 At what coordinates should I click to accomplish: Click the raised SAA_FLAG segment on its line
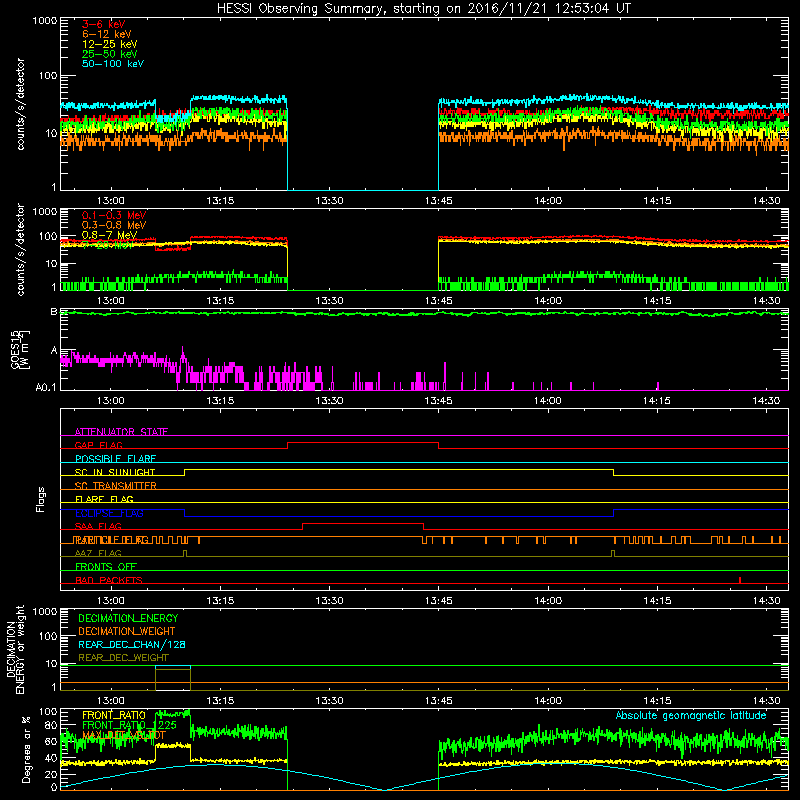[x=363, y=524]
